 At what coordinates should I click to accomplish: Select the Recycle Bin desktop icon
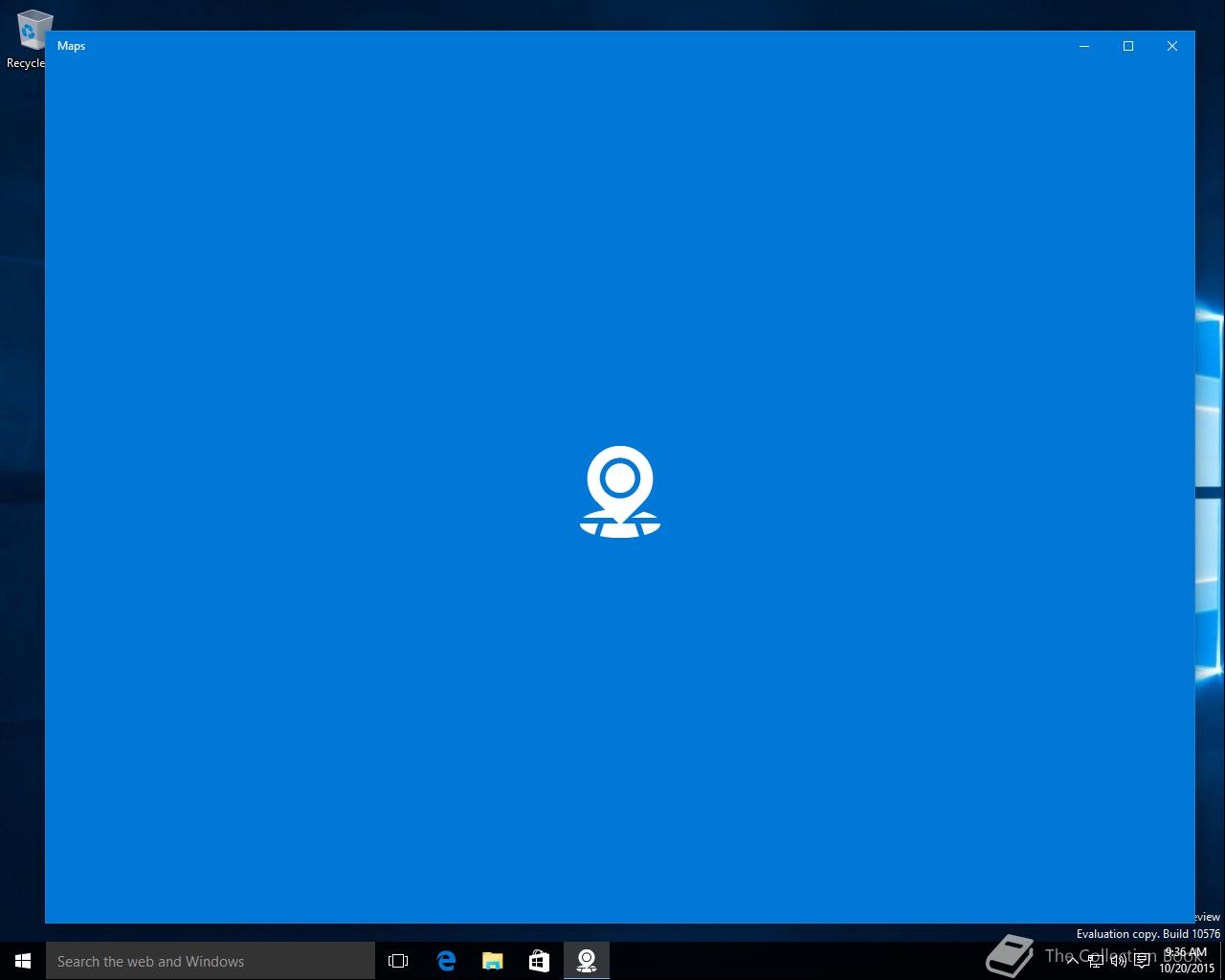tap(29, 40)
